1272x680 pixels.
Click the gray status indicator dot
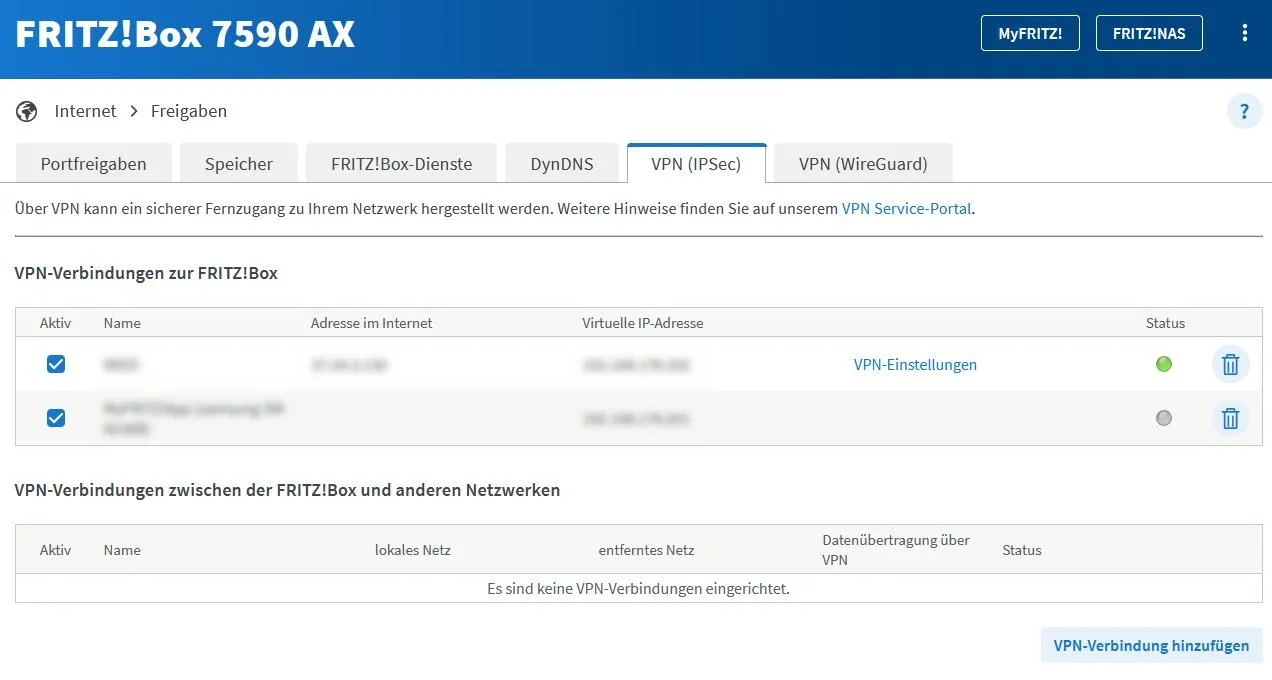click(1163, 418)
